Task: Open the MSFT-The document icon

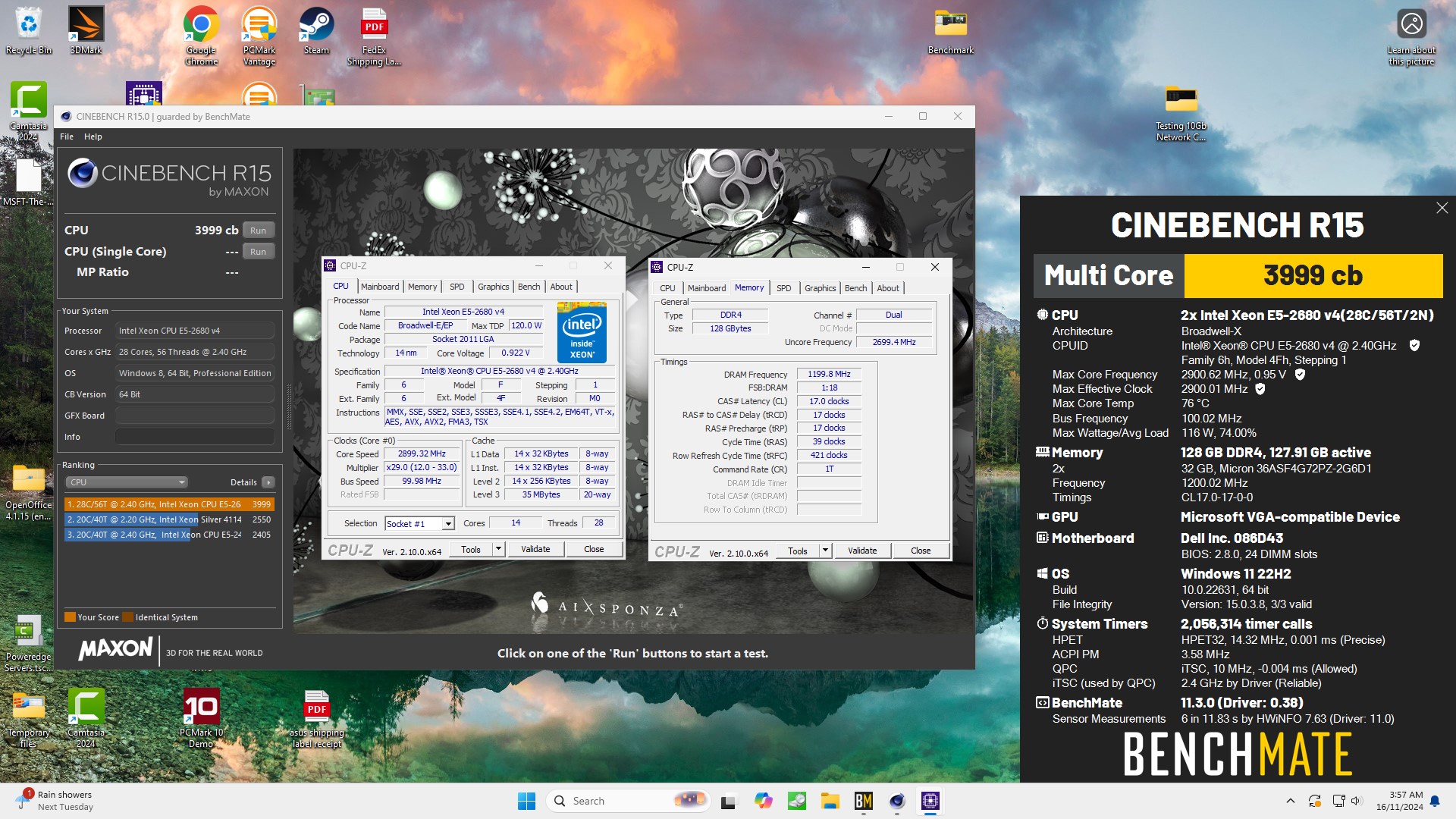Action: [29, 182]
